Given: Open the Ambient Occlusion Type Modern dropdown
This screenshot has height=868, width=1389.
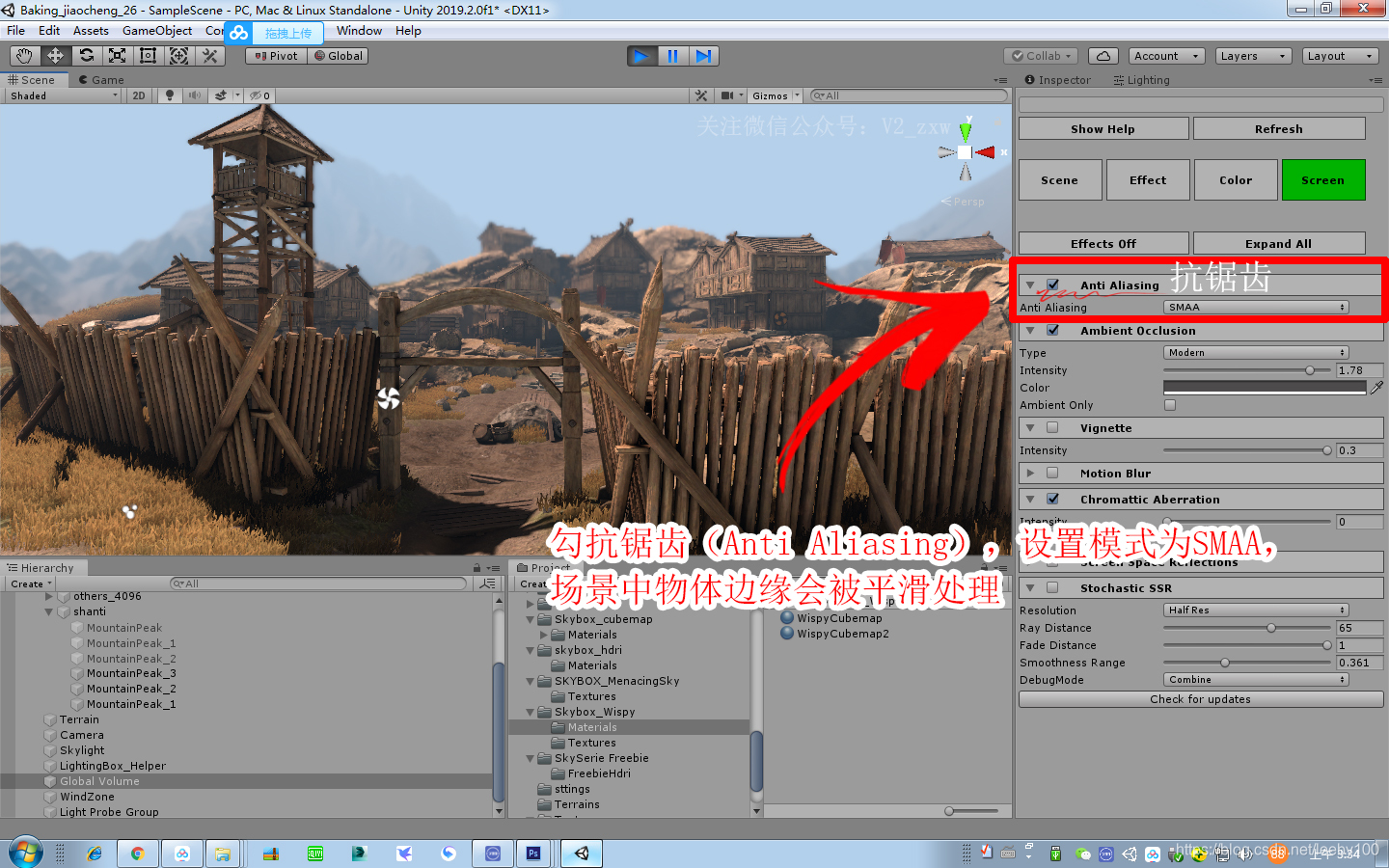Looking at the screenshot, I should pos(1256,353).
